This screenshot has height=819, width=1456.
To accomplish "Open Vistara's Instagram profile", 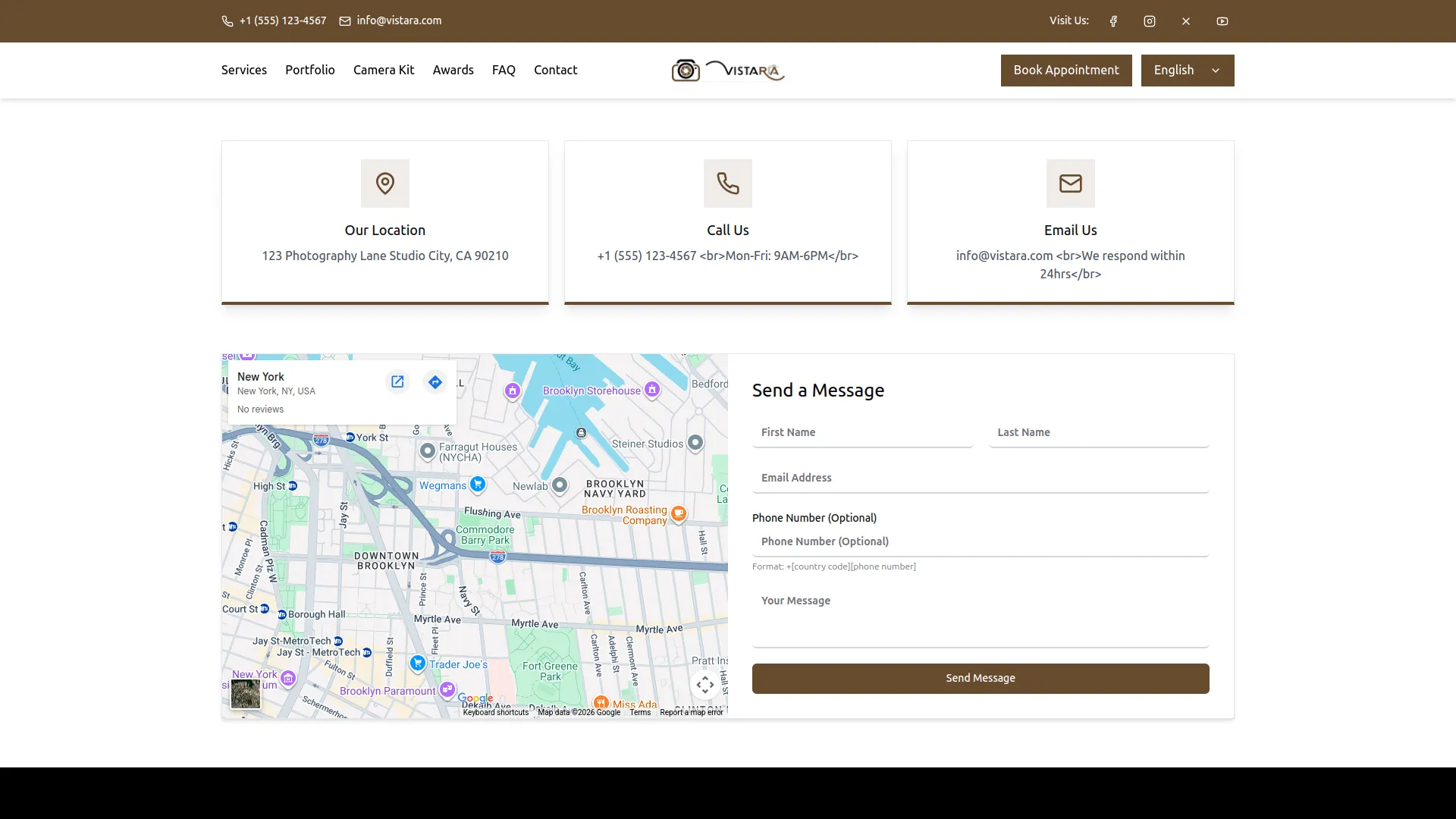I will 1149,20.
